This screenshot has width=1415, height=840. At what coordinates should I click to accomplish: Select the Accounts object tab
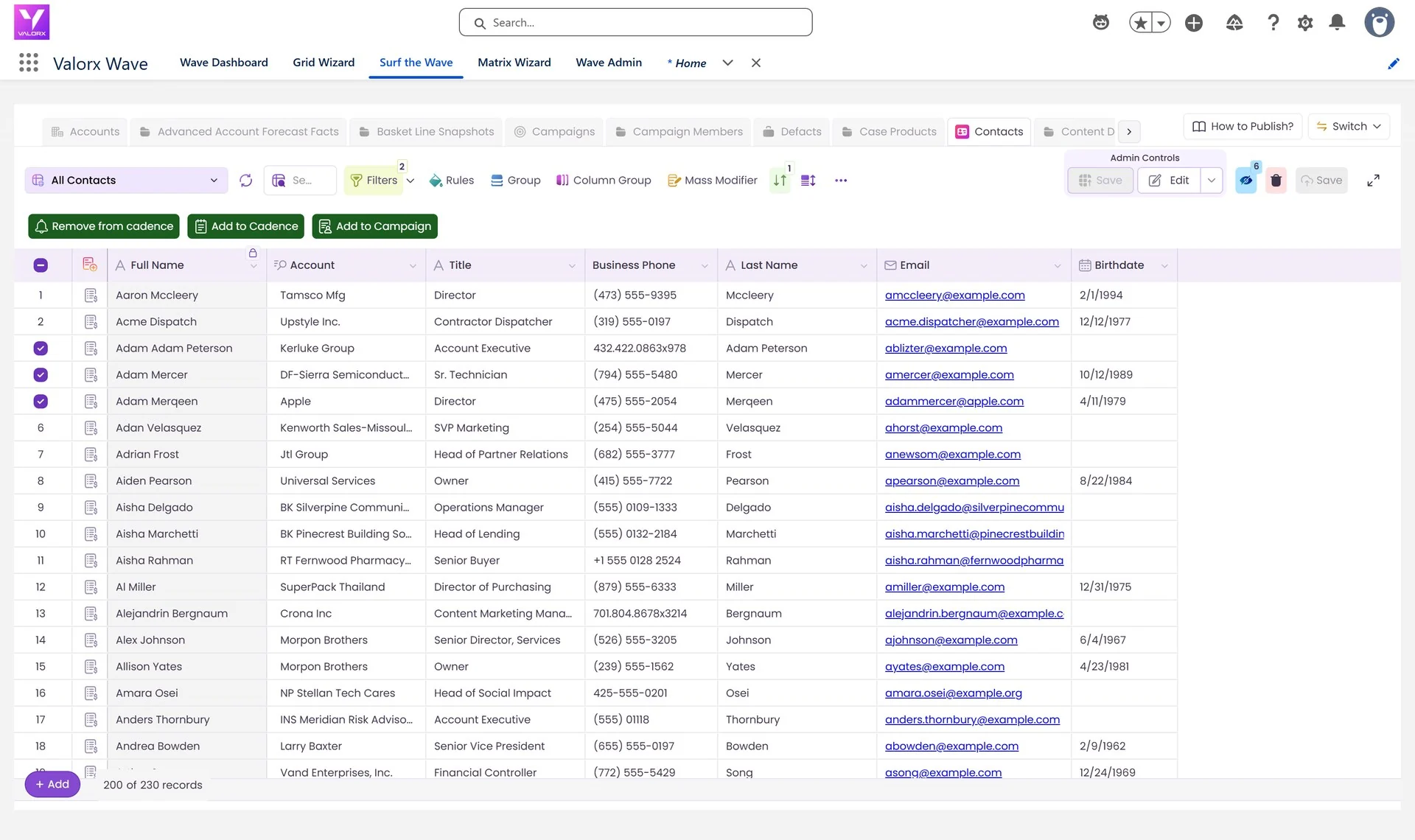(x=85, y=132)
